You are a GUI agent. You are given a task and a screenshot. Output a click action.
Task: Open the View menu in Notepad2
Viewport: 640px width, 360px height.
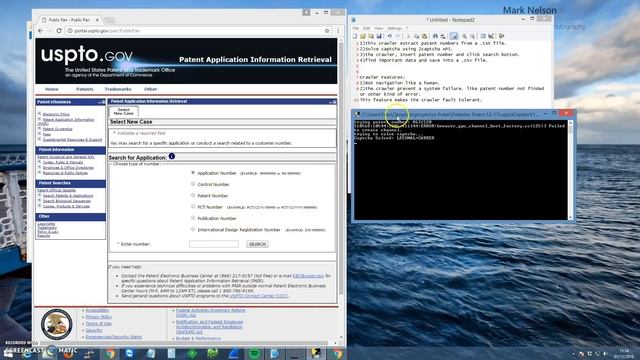tap(379, 28)
